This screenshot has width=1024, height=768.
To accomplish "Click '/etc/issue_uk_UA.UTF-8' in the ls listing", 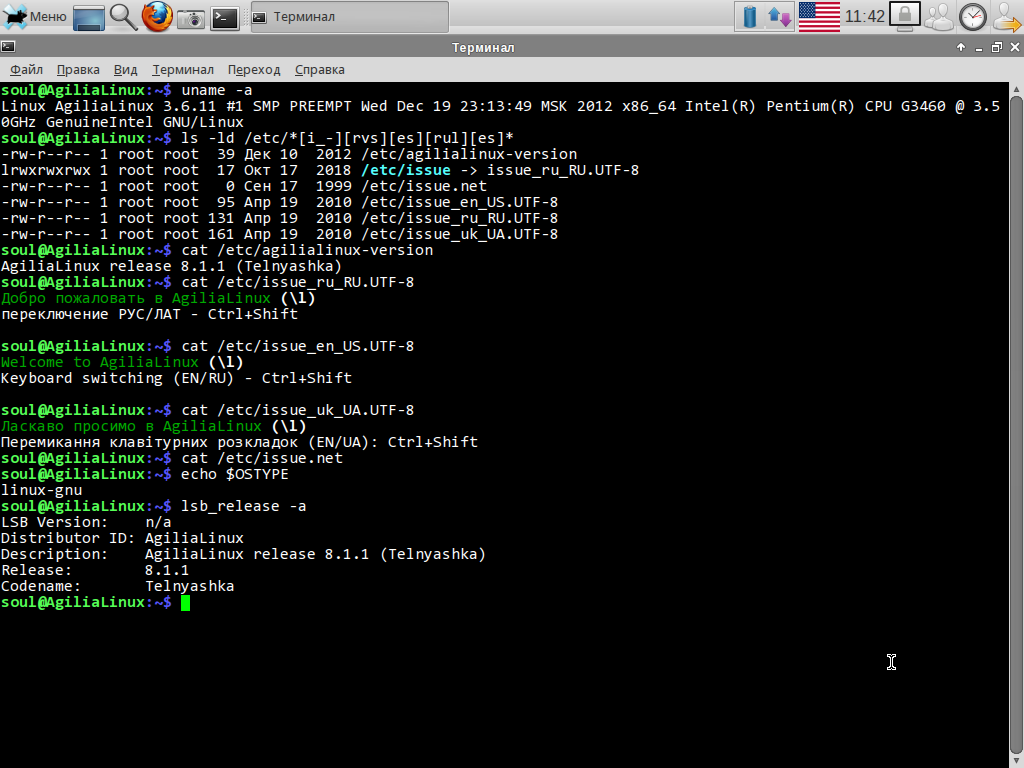I will pos(460,234).
